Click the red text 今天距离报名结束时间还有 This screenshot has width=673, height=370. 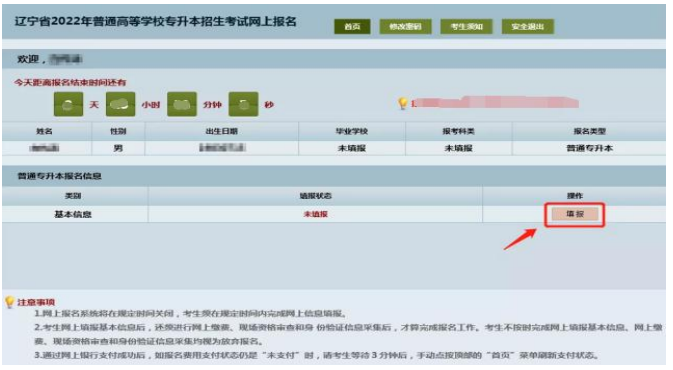click(70, 82)
